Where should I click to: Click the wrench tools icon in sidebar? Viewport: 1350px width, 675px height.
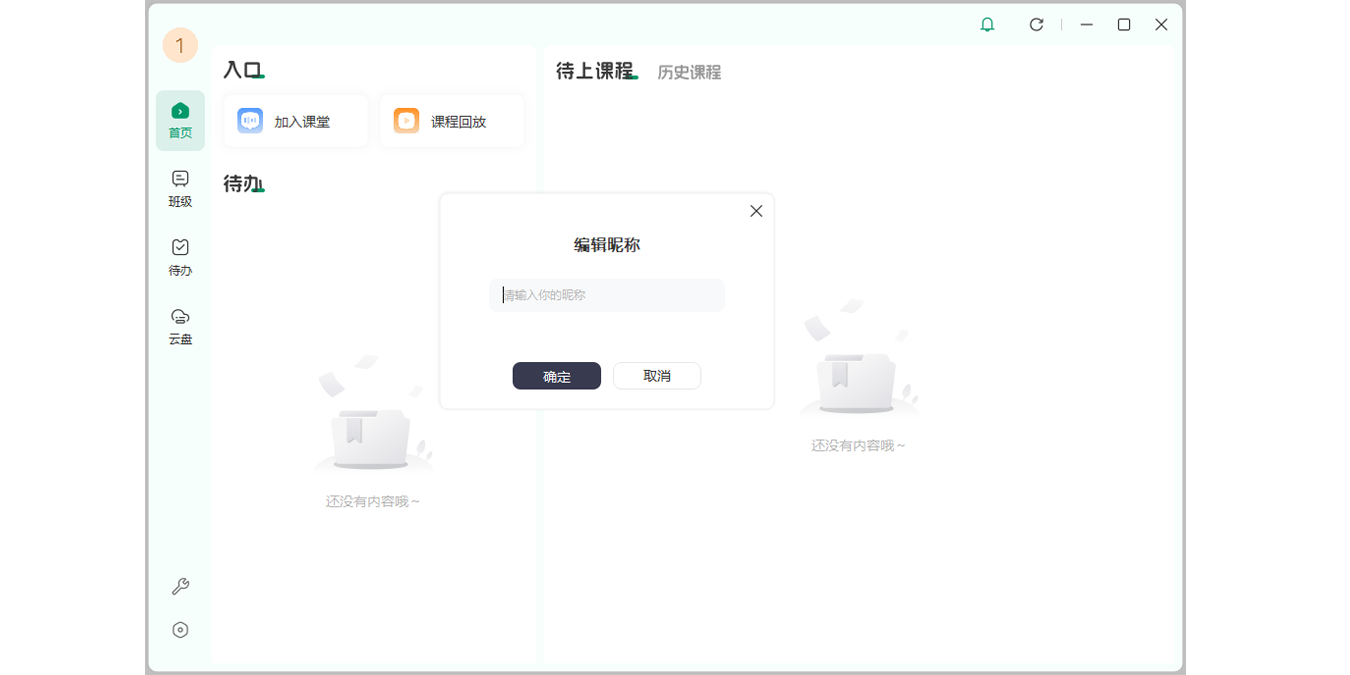[x=180, y=587]
